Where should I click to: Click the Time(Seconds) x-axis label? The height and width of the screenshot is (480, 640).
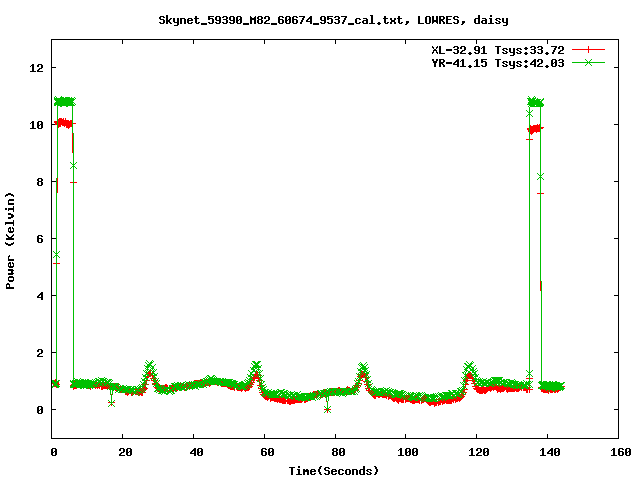(x=334, y=471)
